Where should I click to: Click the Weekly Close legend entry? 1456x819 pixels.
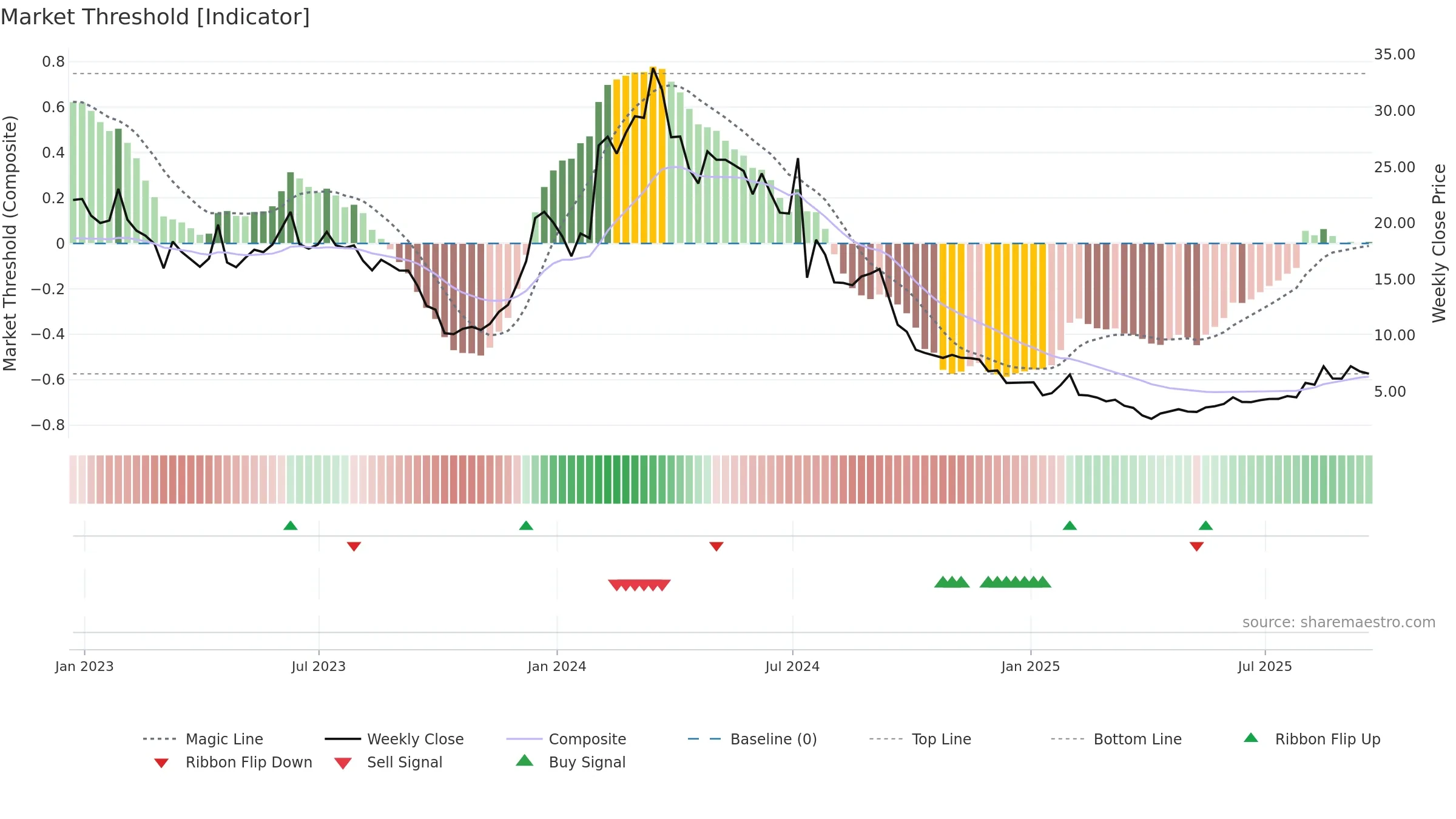pos(394,739)
